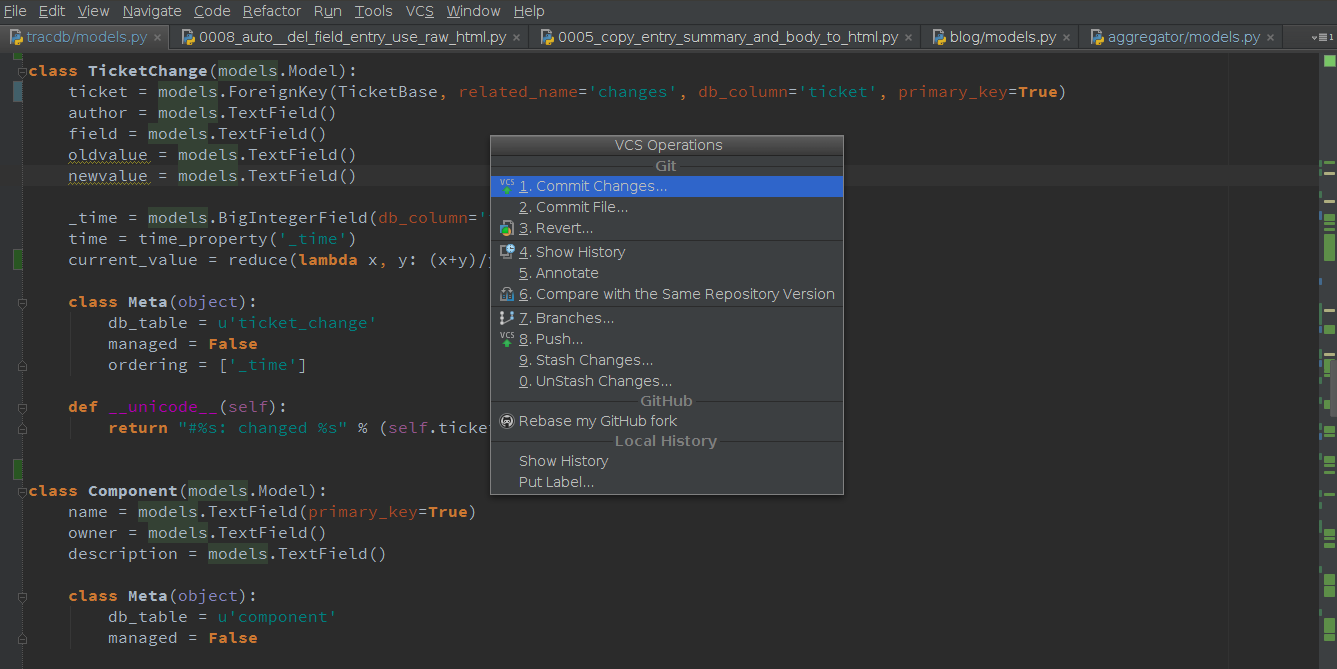Click green change marker beside current_value line

pos(17,260)
